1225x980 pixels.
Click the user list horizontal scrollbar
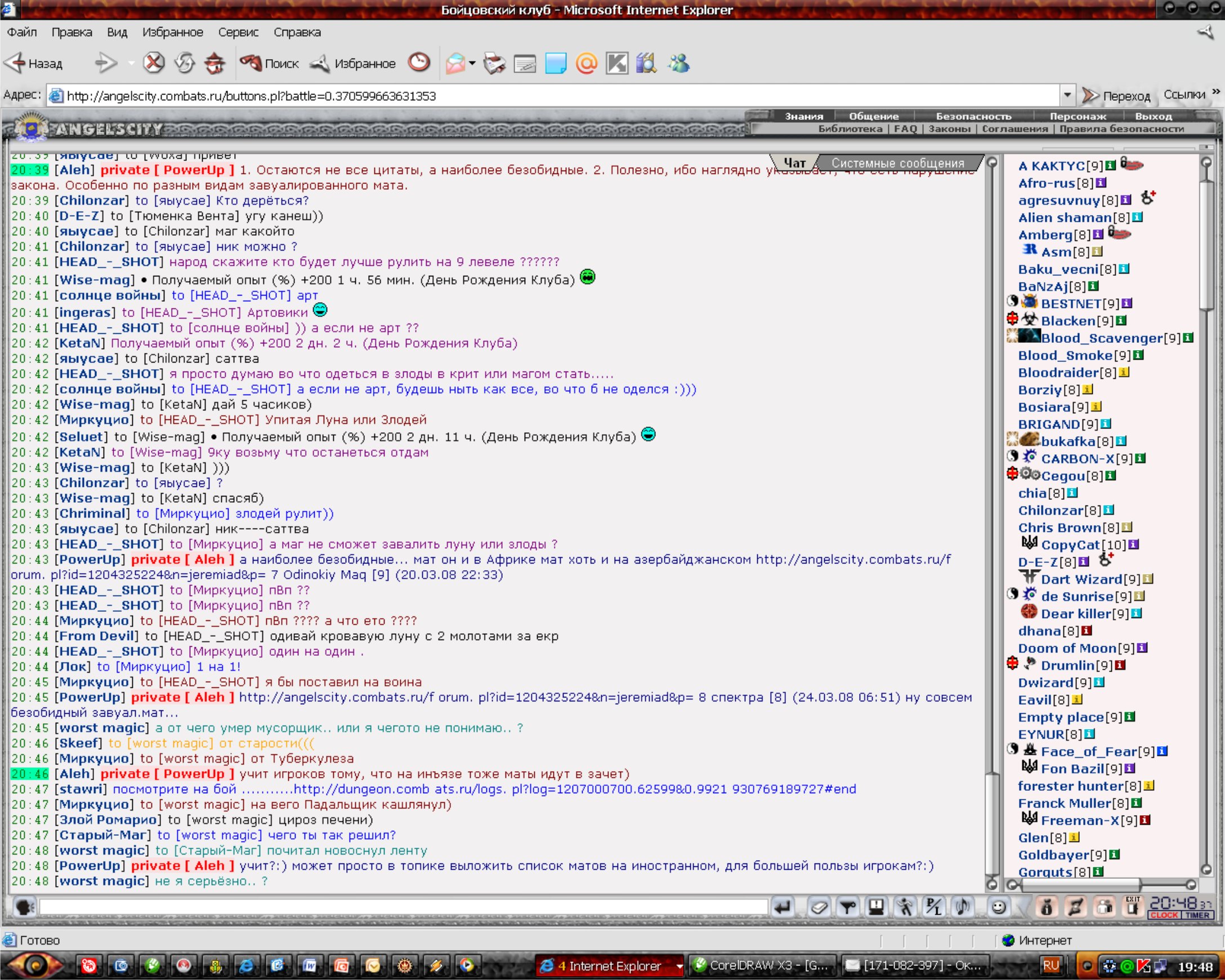click(x=1102, y=884)
